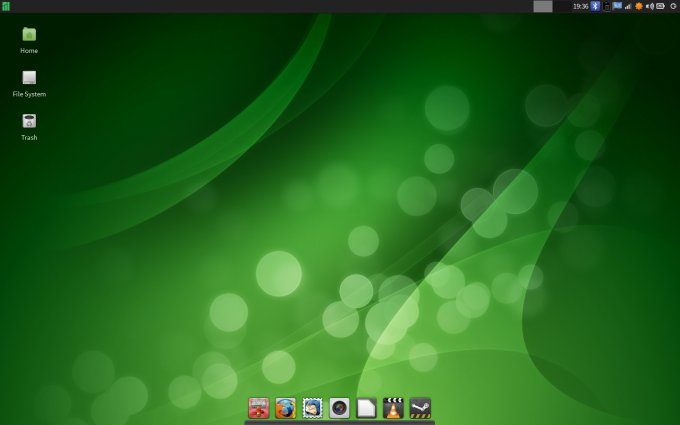This screenshot has height=425, width=680.
Task: Click the network signal strength indicator
Action: (628, 6)
